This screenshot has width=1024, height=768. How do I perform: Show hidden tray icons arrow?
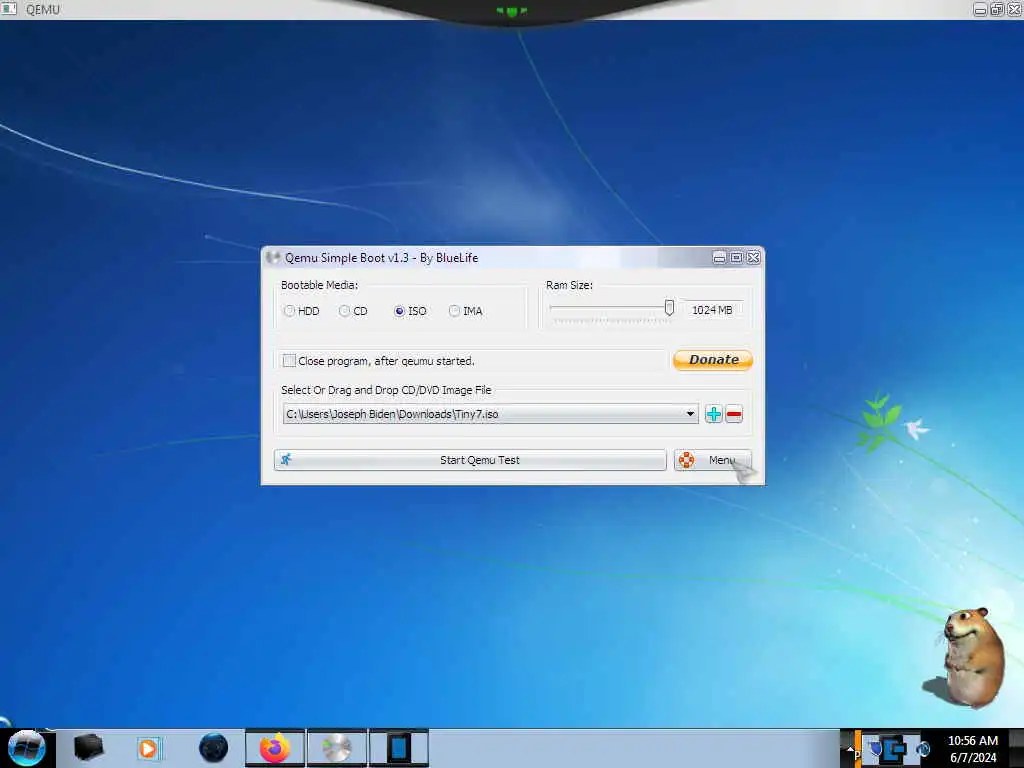[x=849, y=748]
